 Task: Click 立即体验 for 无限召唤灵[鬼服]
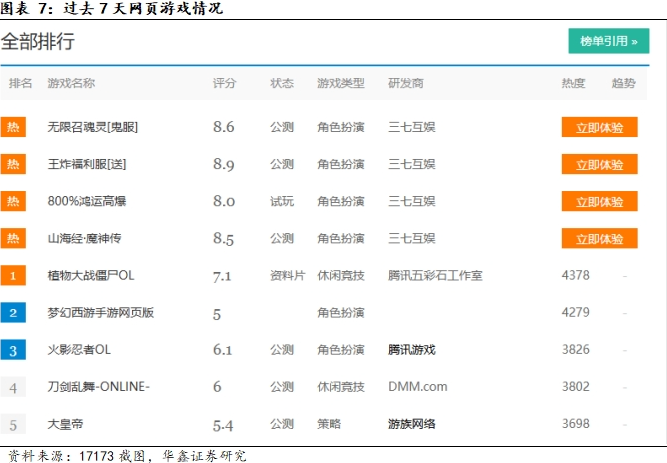coord(599,128)
